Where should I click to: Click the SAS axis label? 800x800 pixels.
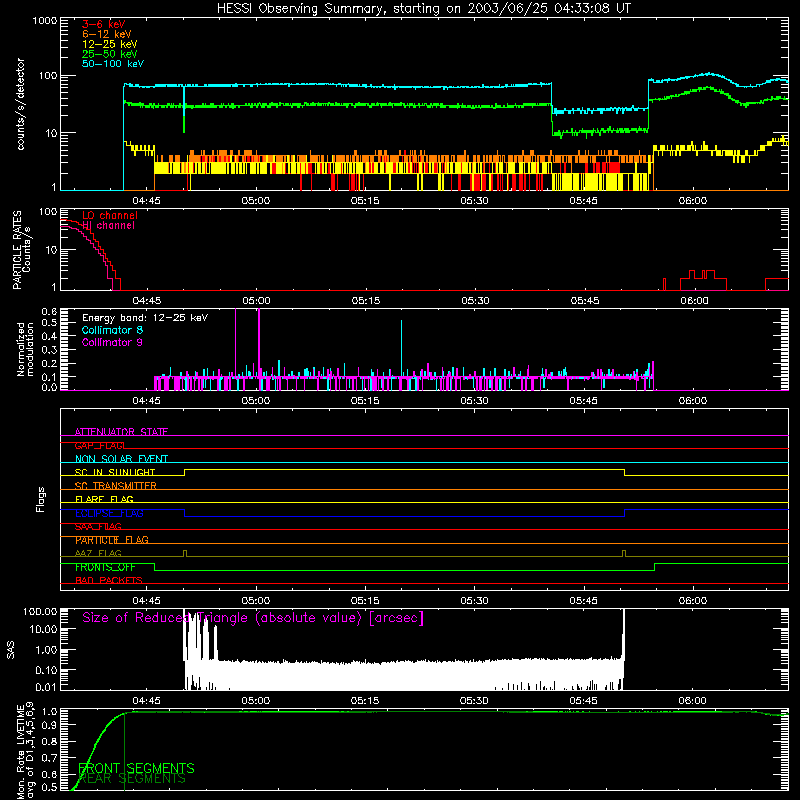pos(10,650)
